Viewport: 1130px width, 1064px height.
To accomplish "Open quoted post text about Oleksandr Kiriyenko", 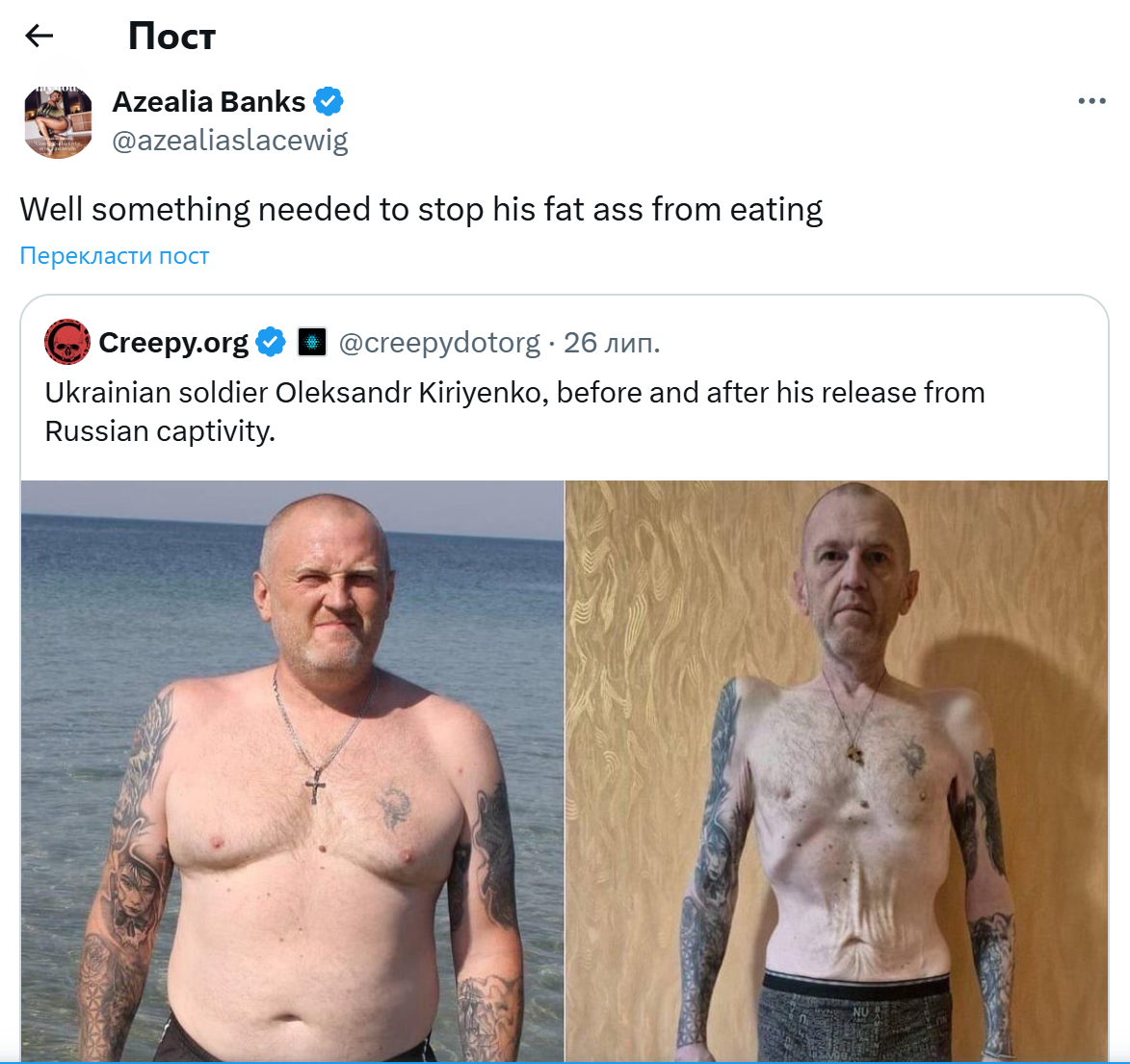I will click(x=514, y=412).
